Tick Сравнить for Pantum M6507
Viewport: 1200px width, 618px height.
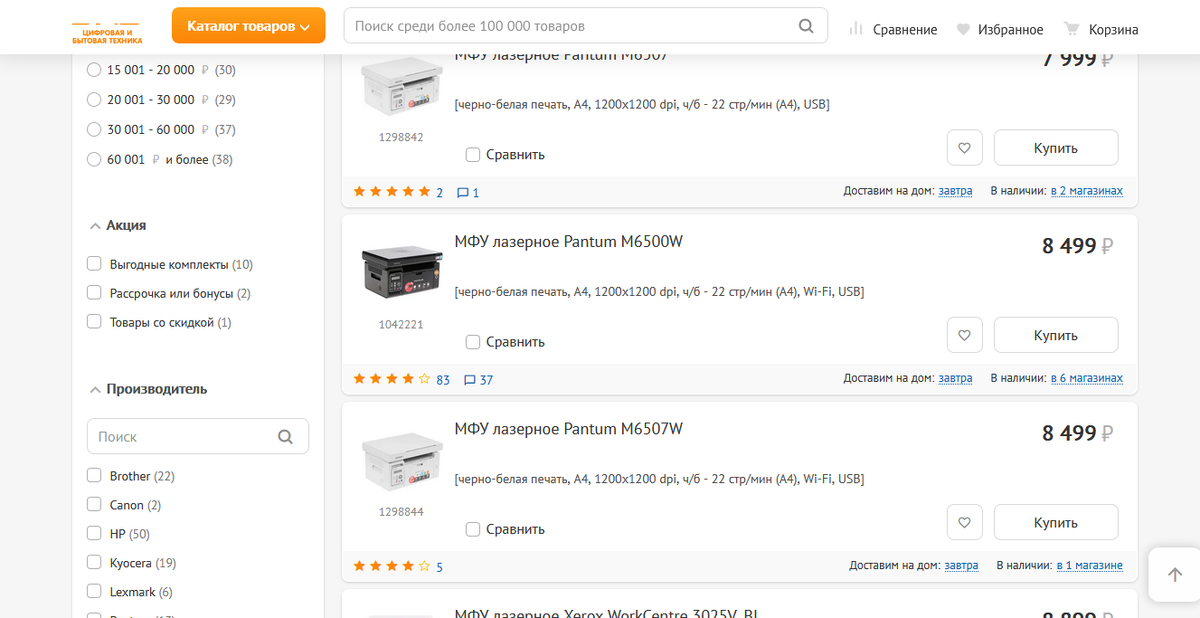tap(473, 154)
